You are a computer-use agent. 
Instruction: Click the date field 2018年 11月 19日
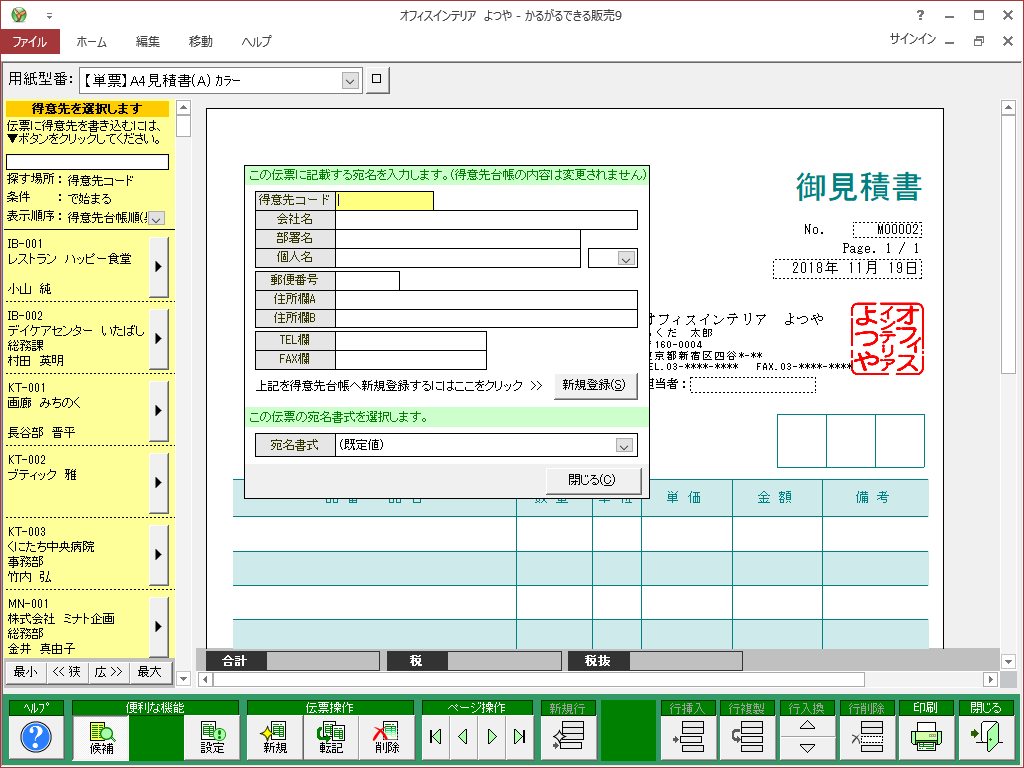[x=848, y=268]
